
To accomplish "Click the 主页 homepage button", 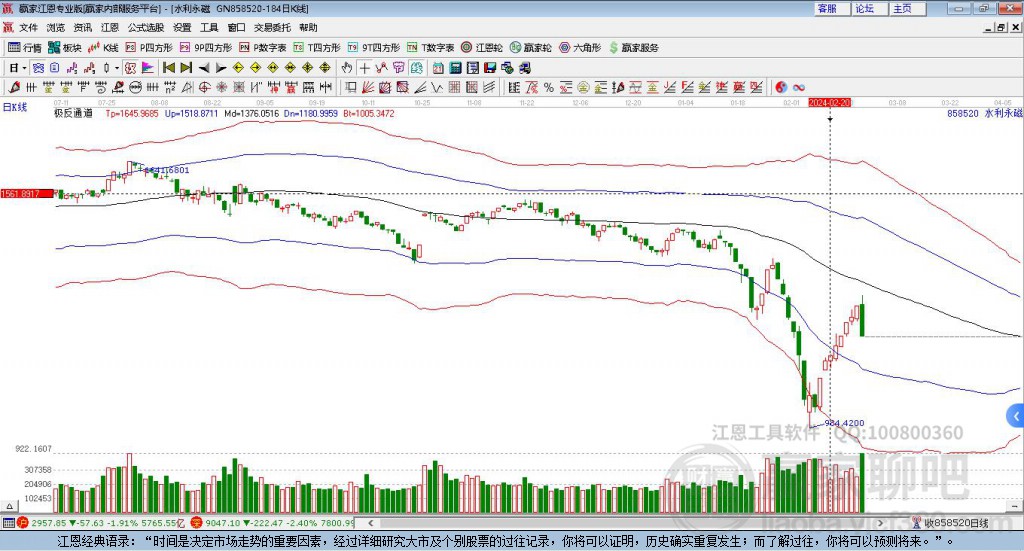I will [x=907, y=8].
